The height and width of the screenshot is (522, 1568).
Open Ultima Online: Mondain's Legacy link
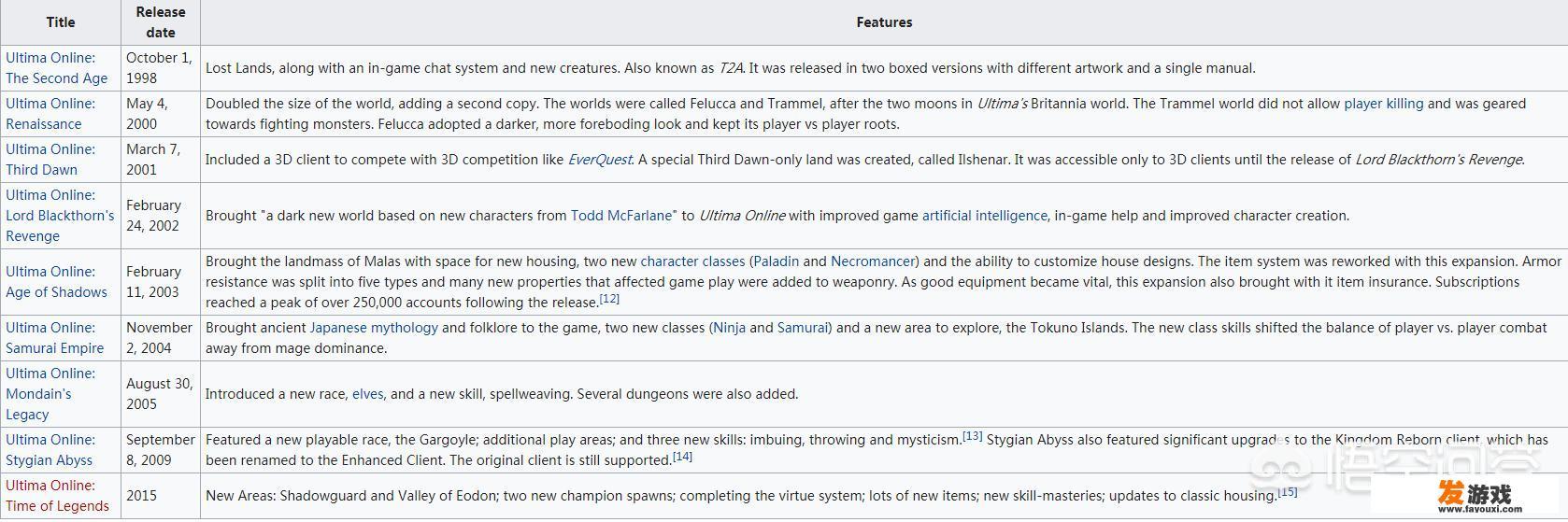(x=50, y=394)
